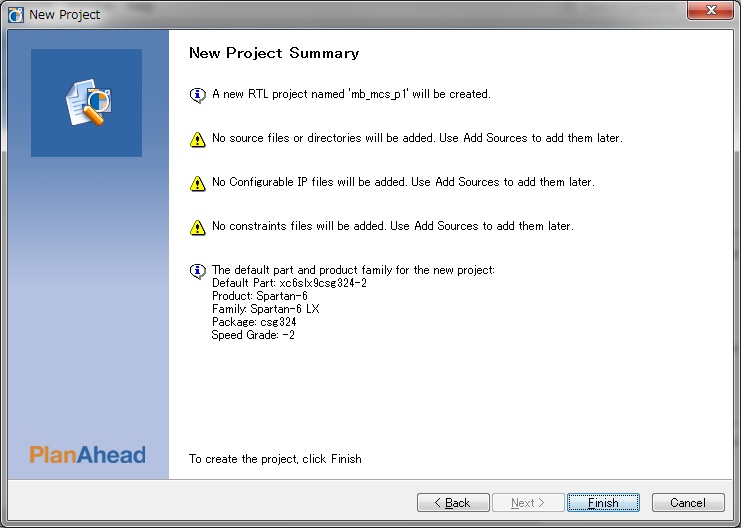Click the project wizard magnifier illustration

point(88,102)
